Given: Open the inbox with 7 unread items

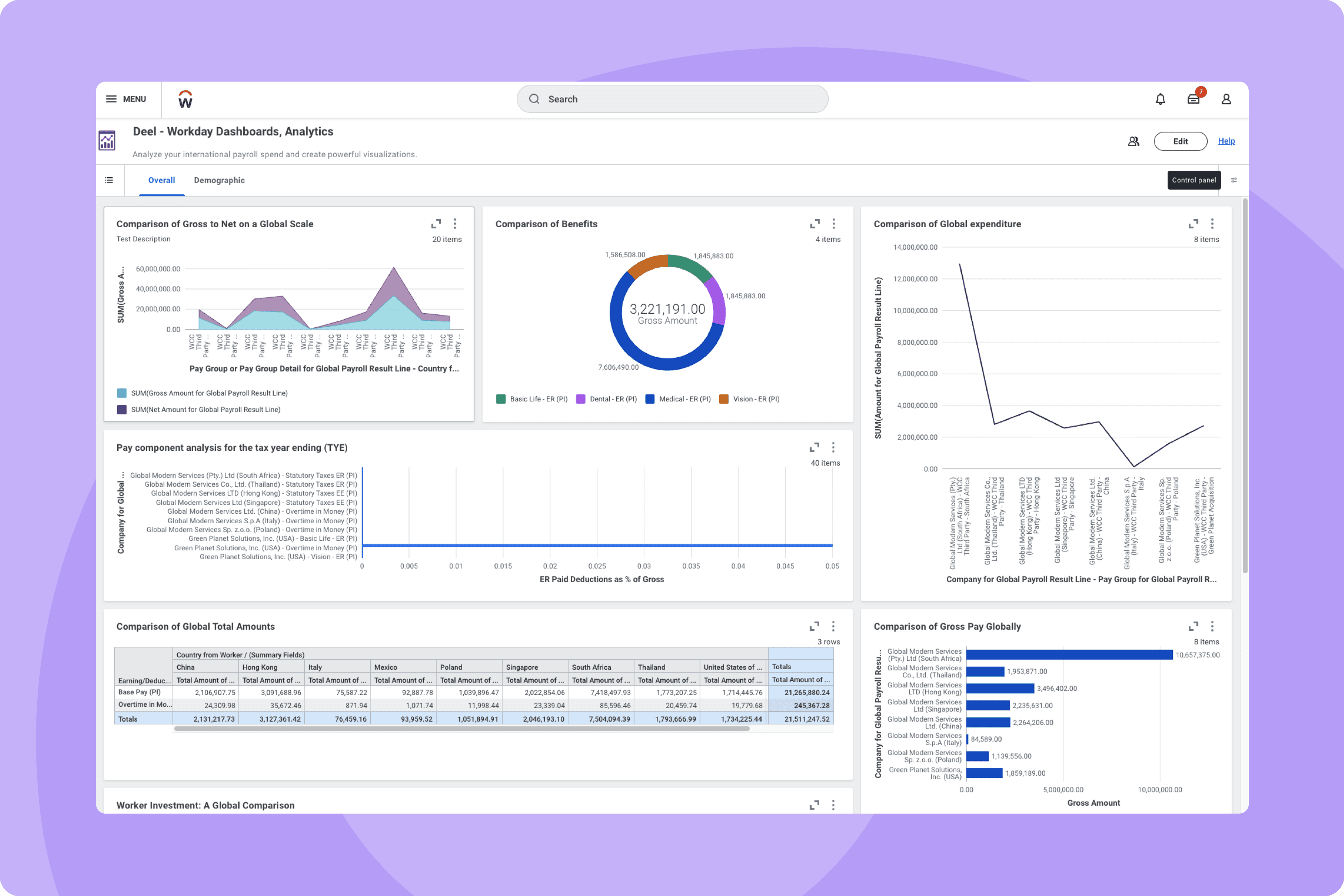Looking at the screenshot, I should click(x=1193, y=99).
